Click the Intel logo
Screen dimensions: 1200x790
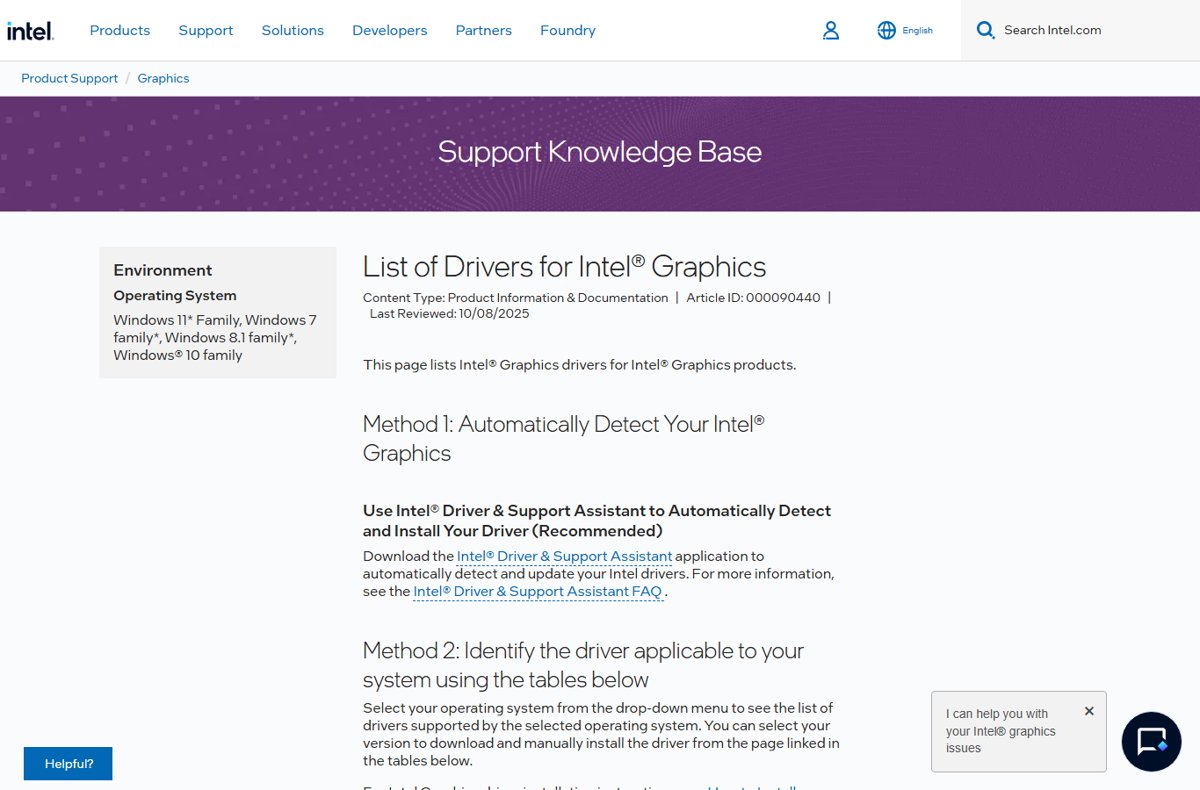[30, 30]
